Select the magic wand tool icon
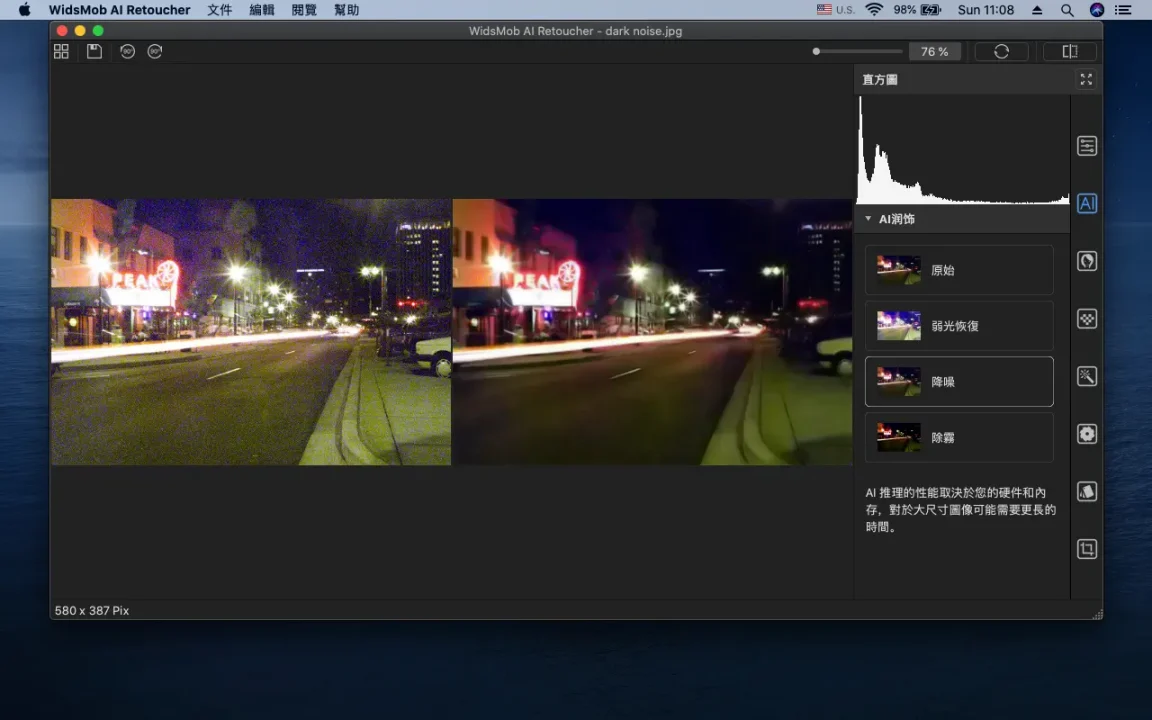1152x720 pixels. click(x=1087, y=376)
